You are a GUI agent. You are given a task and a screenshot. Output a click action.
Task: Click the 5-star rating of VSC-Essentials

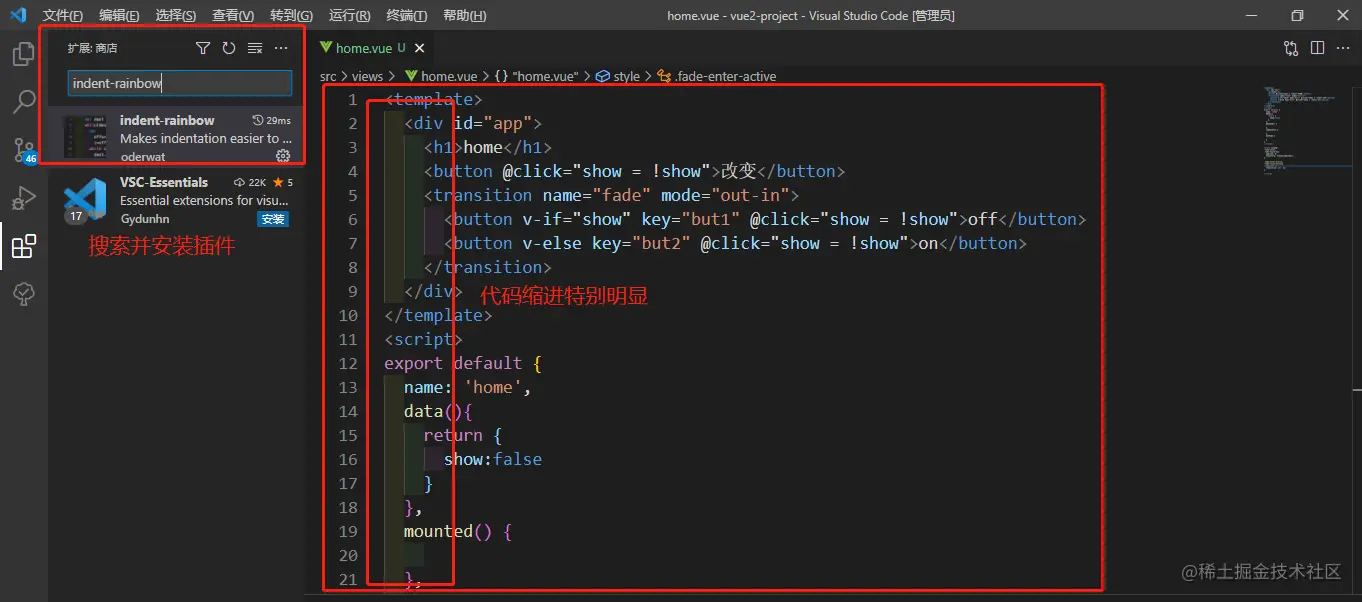click(283, 183)
